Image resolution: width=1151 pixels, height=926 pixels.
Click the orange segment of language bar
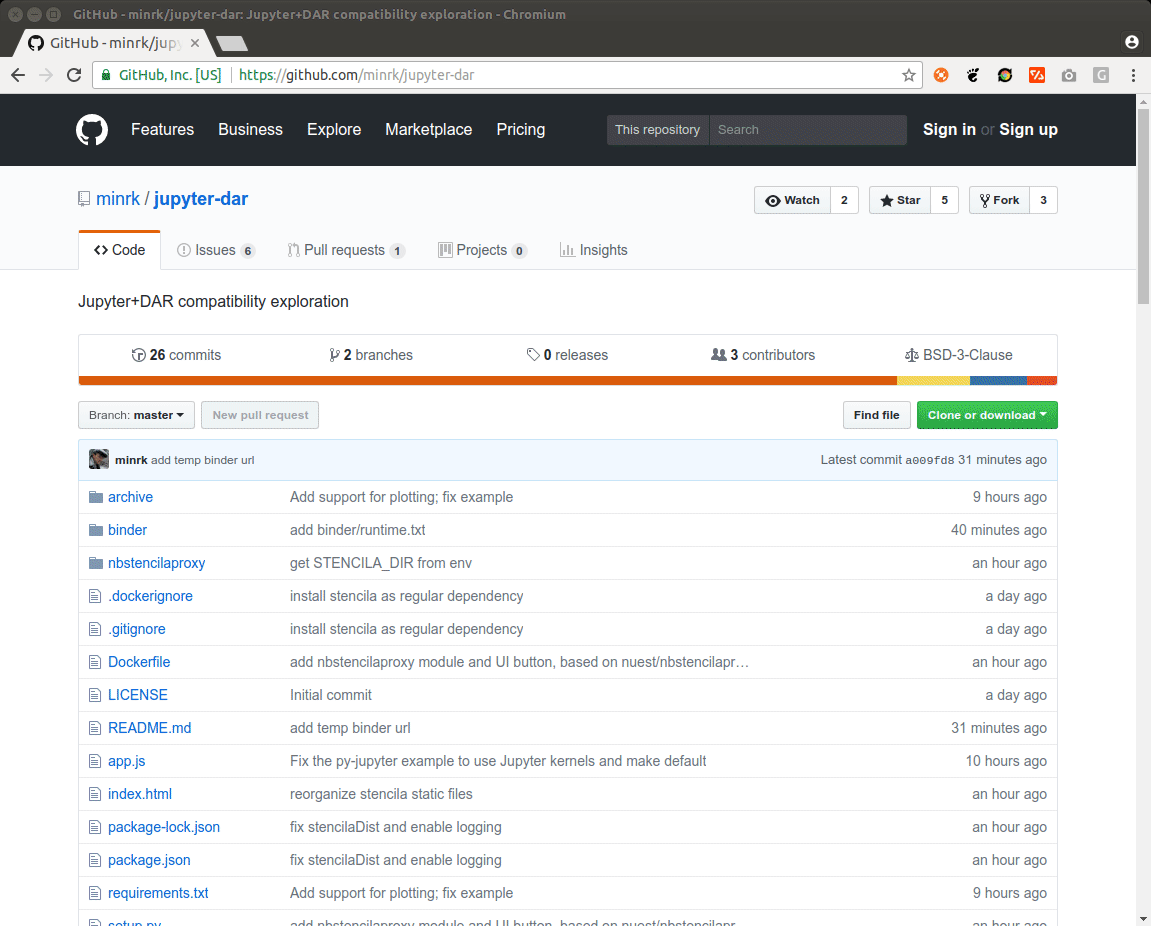(487, 380)
